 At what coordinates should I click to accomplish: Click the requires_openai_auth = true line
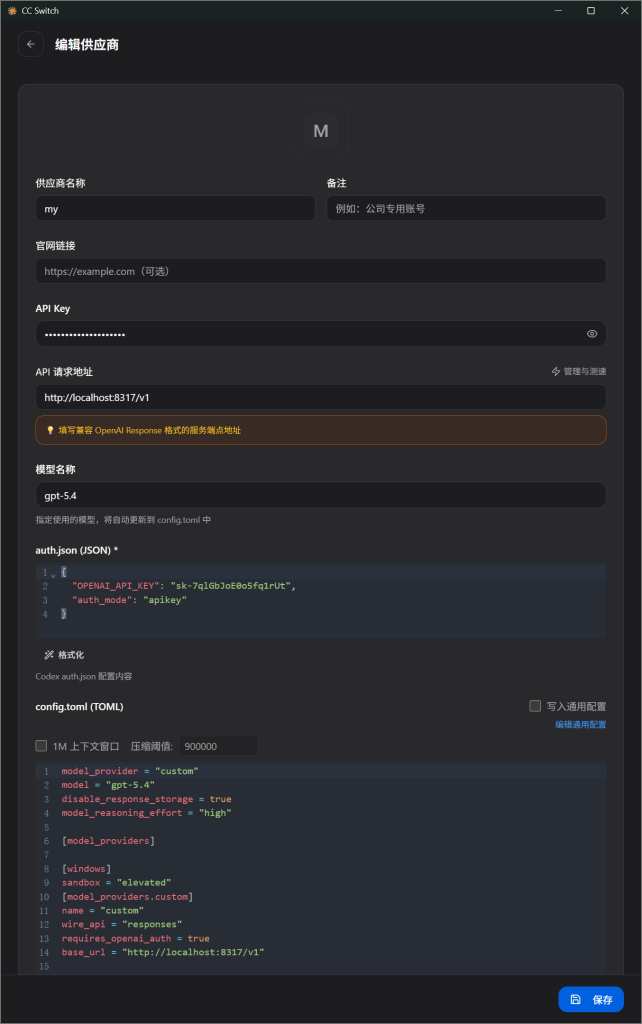135,938
